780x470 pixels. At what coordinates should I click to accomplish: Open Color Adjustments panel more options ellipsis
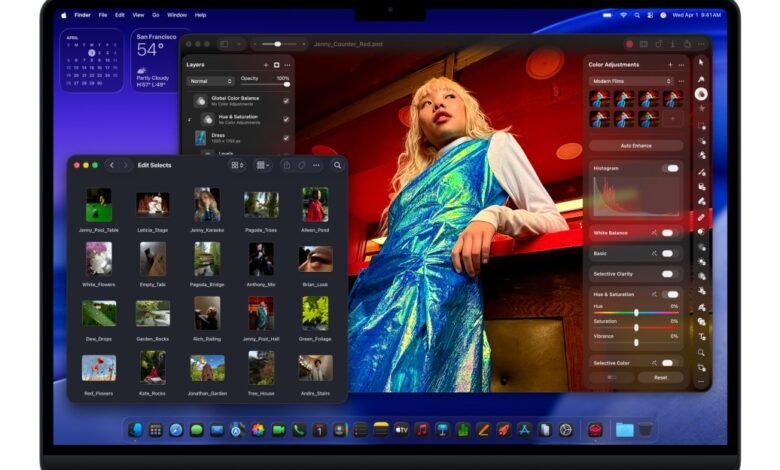coord(681,65)
